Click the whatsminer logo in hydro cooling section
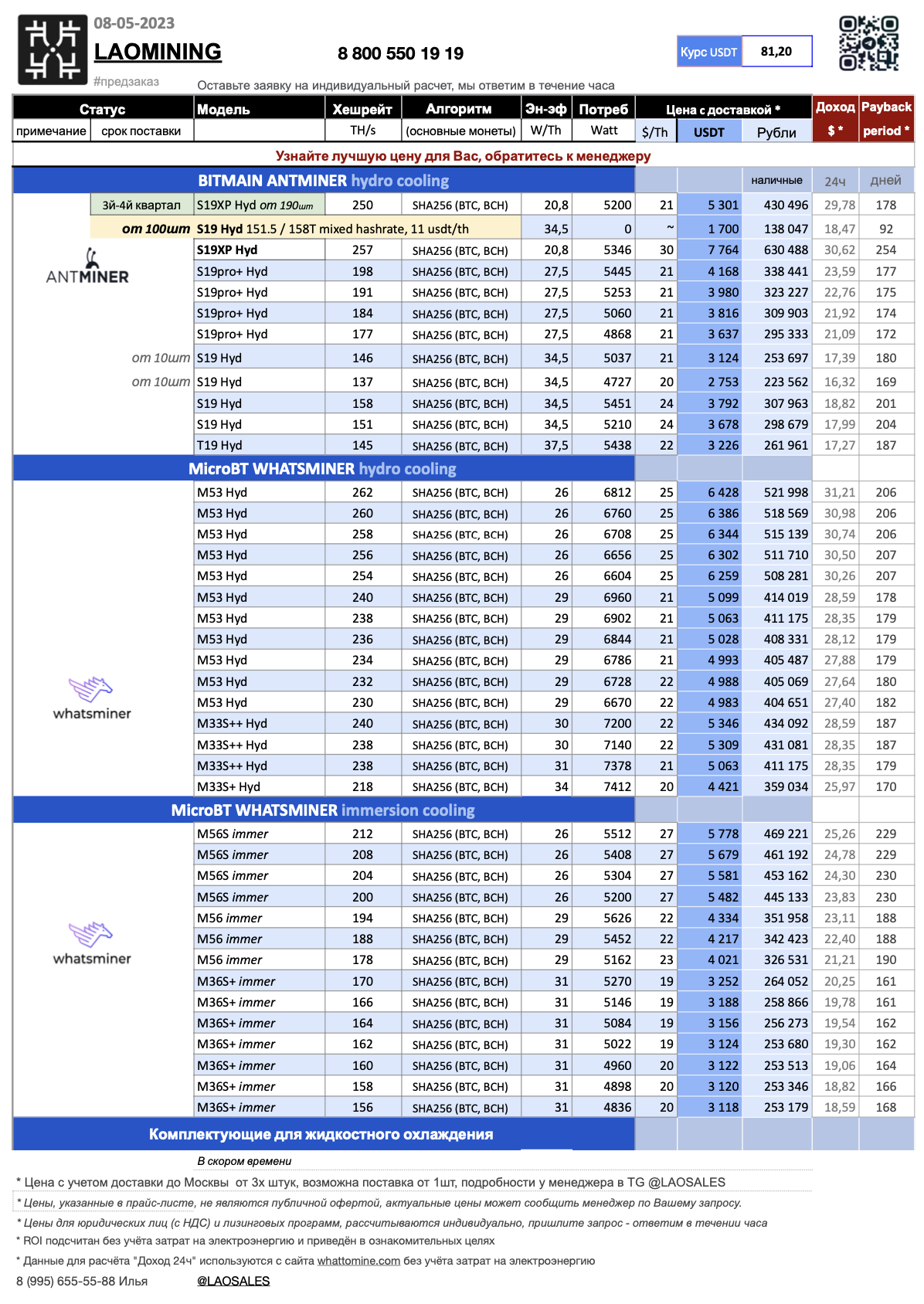This screenshot has height=1304, width=924. click(92, 698)
